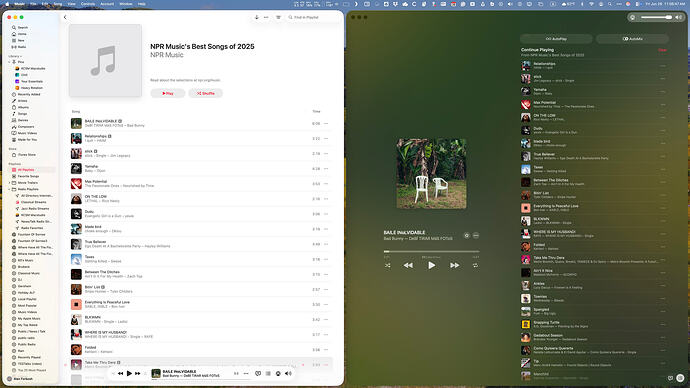This screenshot has width=690, height=388.
Task: Open more options for now-playing song in full-screen player
Action: [x=476, y=235]
